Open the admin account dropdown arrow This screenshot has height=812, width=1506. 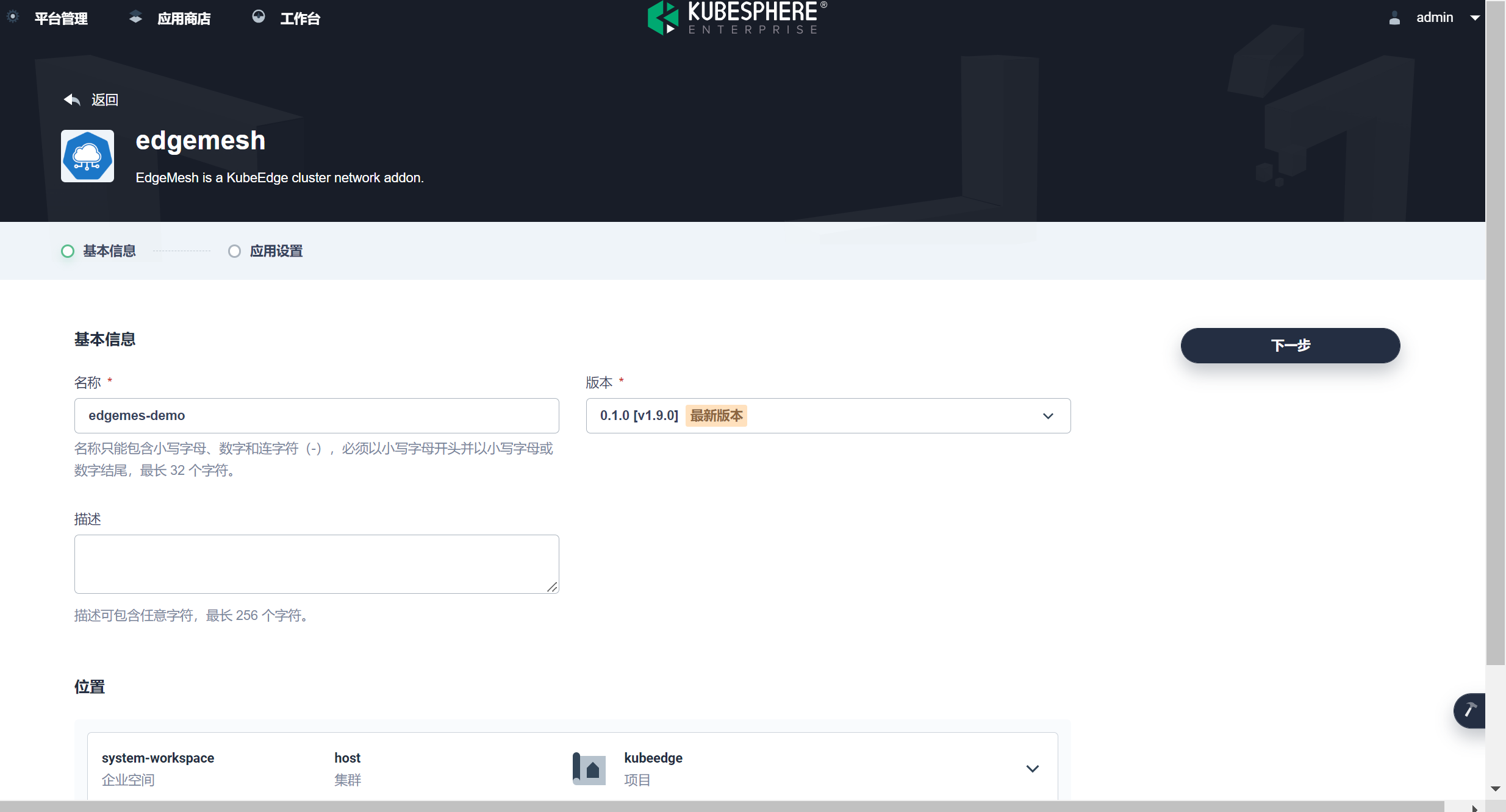1475,18
